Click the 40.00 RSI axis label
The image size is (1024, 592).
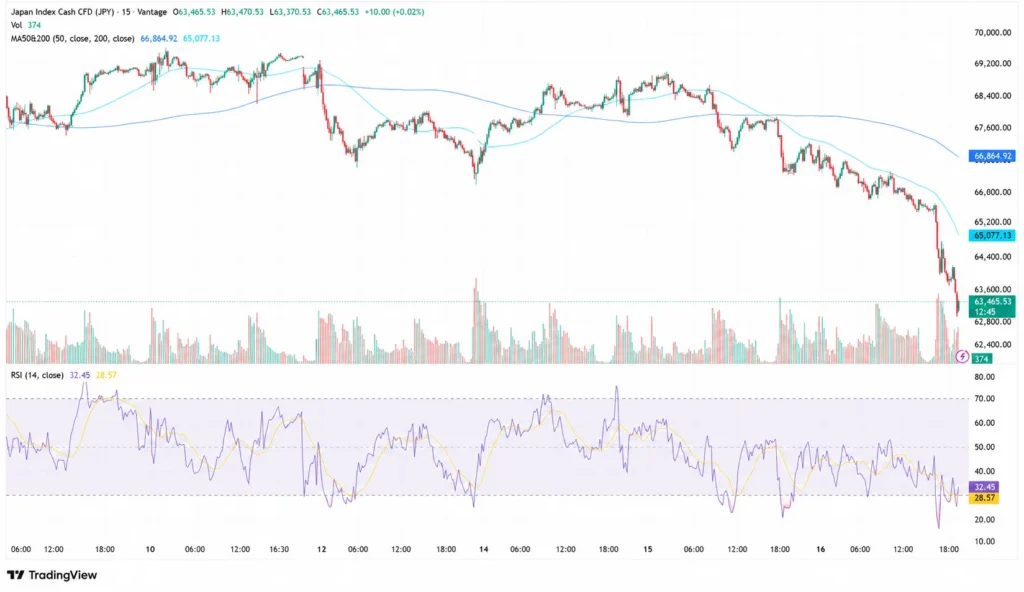pyautogui.click(x=984, y=471)
